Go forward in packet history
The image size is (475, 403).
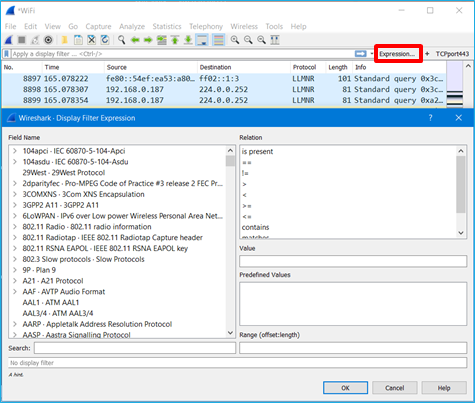coord(148,40)
